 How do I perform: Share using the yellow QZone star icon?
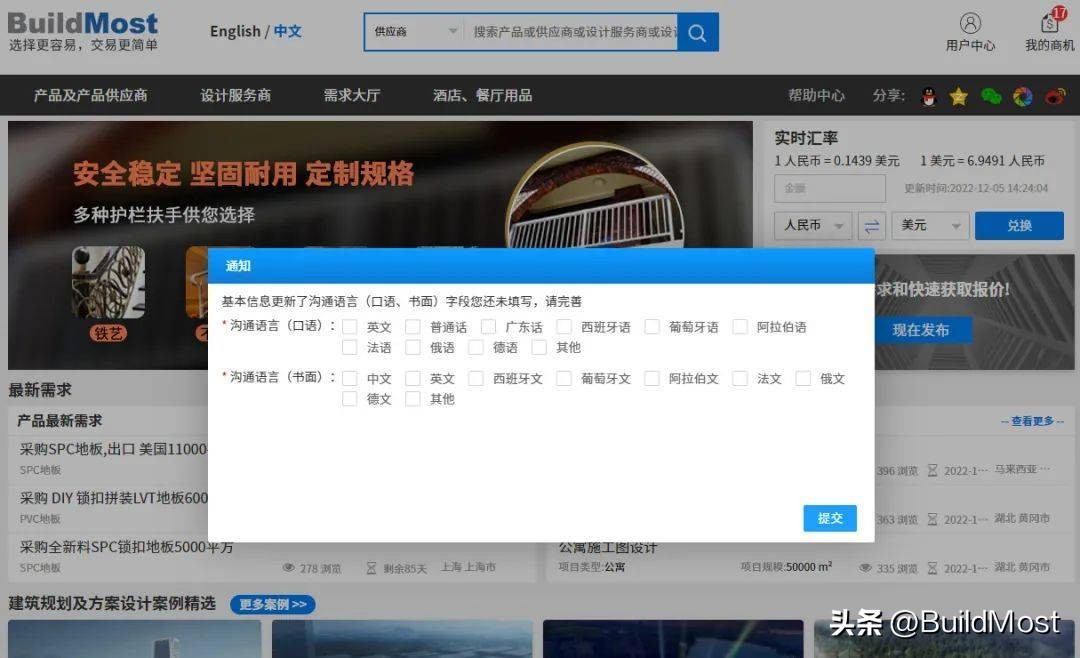[959, 96]
